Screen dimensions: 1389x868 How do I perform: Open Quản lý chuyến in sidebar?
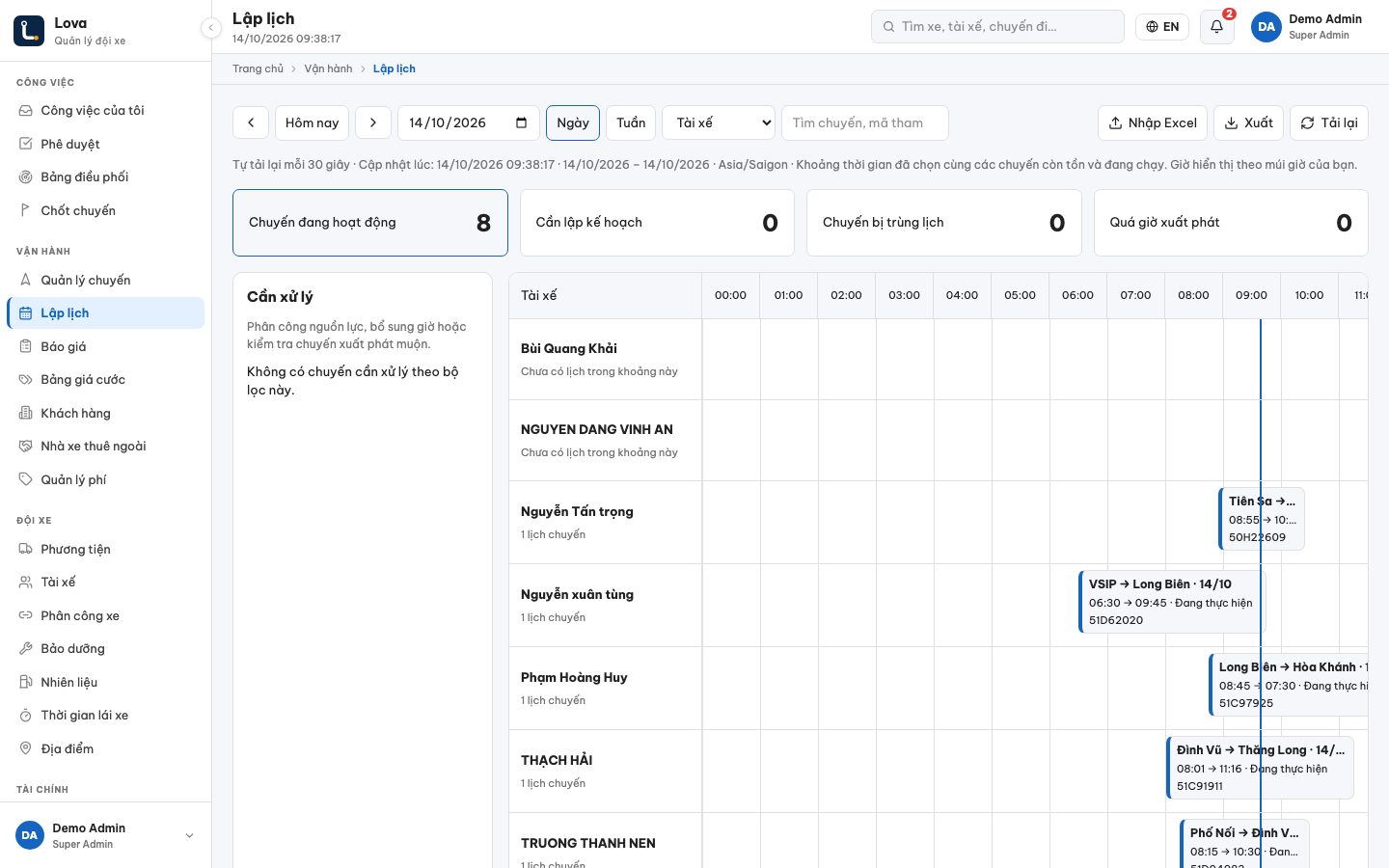(x=106, y=280)
